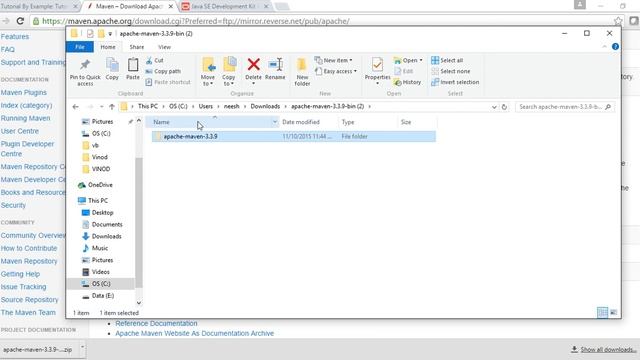Bookmark the page with star icon
The height and width of the screenshot is (360, 640).
618,21
